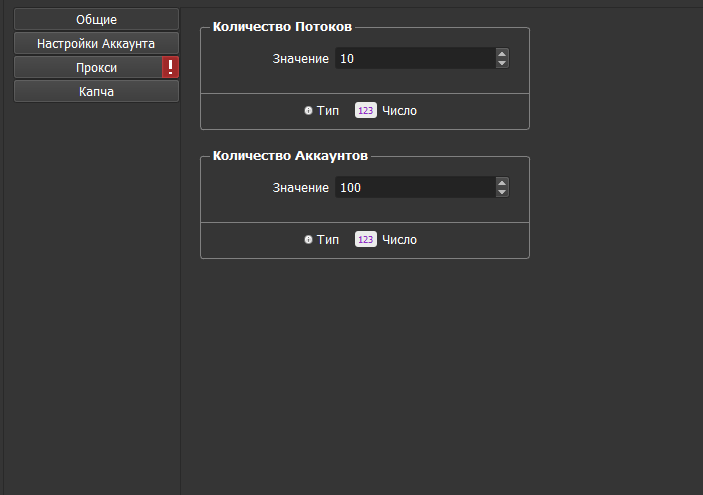
Task: Go to the Капча tab
Action: (96, 91)
